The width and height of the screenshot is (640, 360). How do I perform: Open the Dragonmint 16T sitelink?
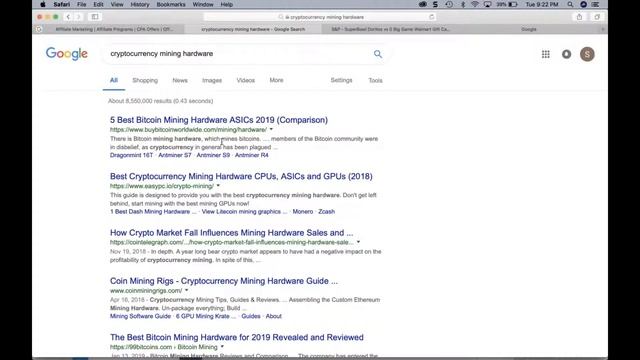pyautogui.click(x=131, y=155)
